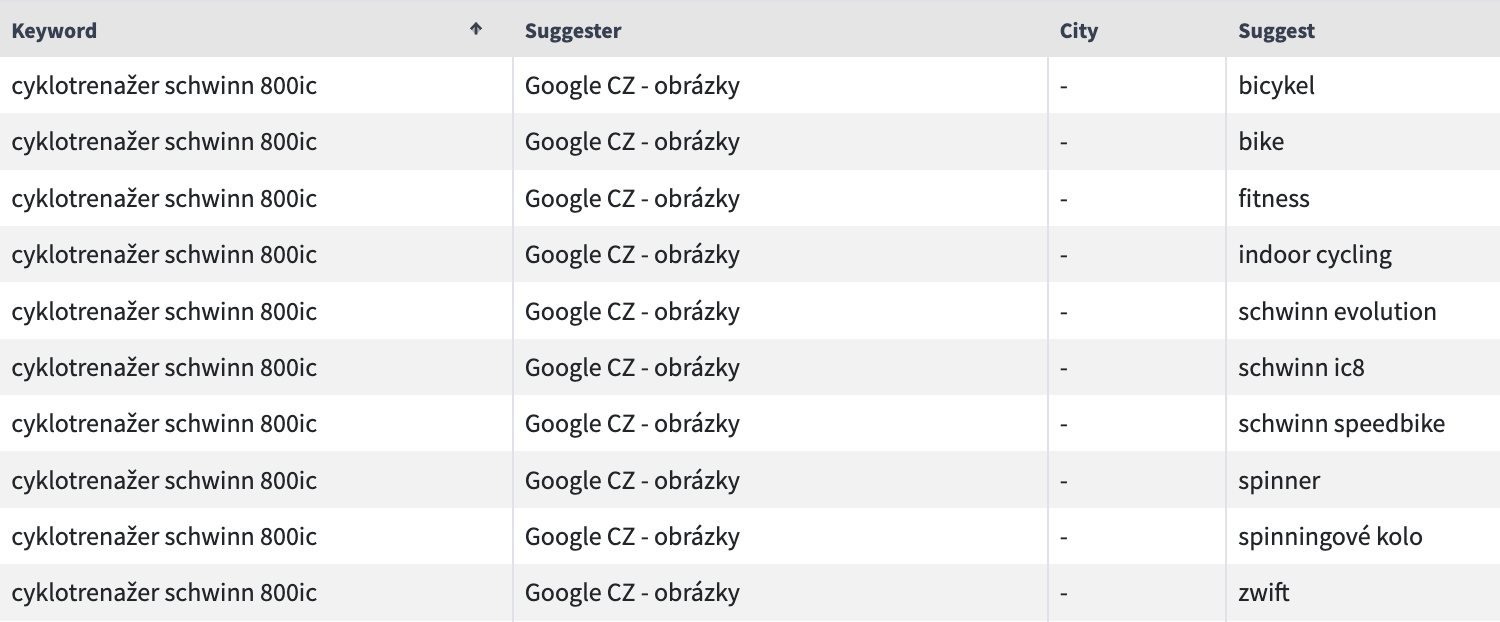Select the 'indoor cycling' suggestion cell
1500x622 pixels.
pos(1363,254)
